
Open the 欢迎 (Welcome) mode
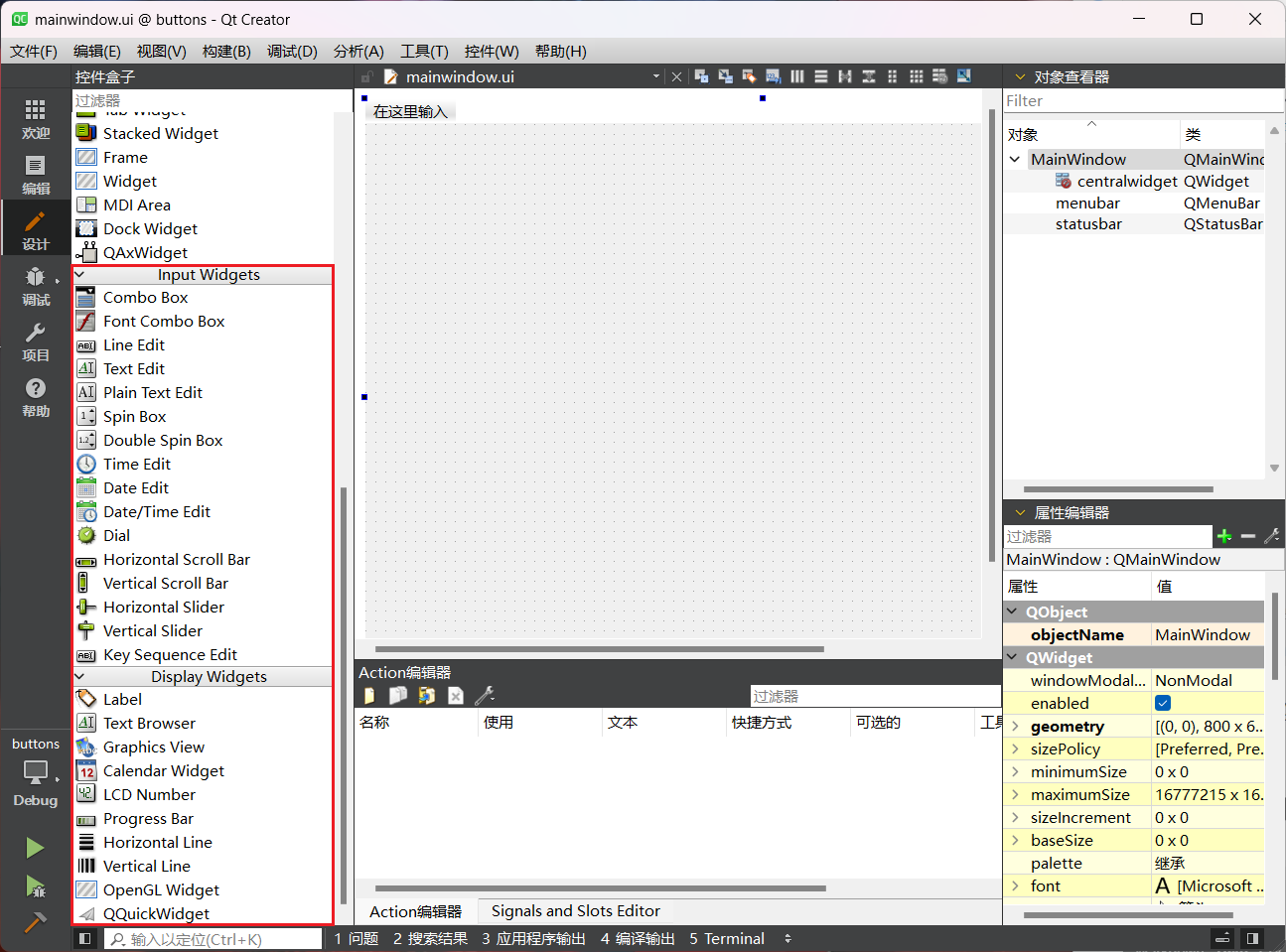[x=35, y=119]
